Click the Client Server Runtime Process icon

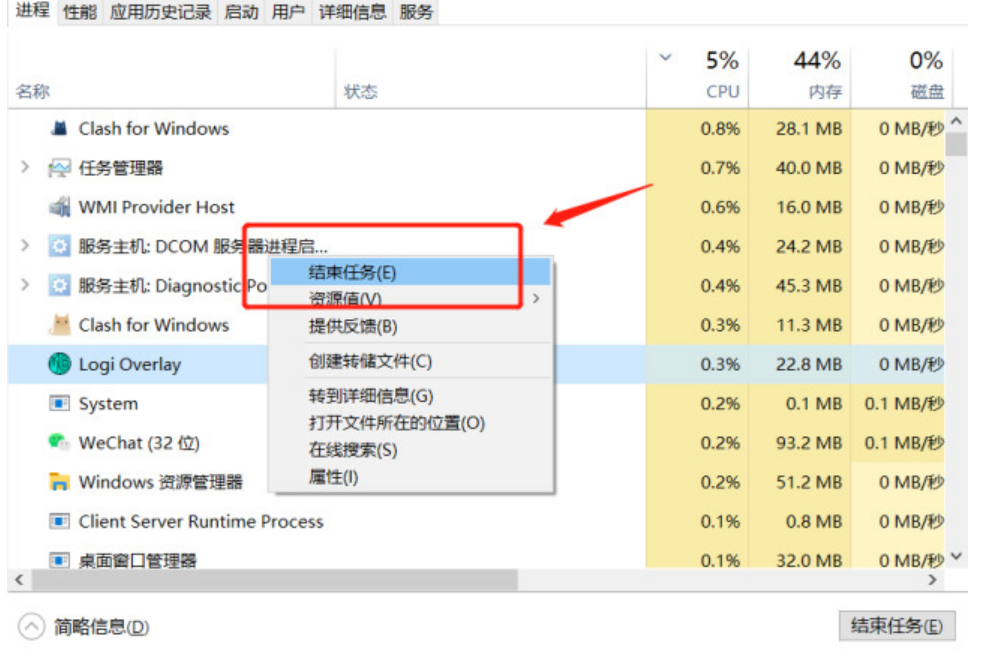[60, 521]
